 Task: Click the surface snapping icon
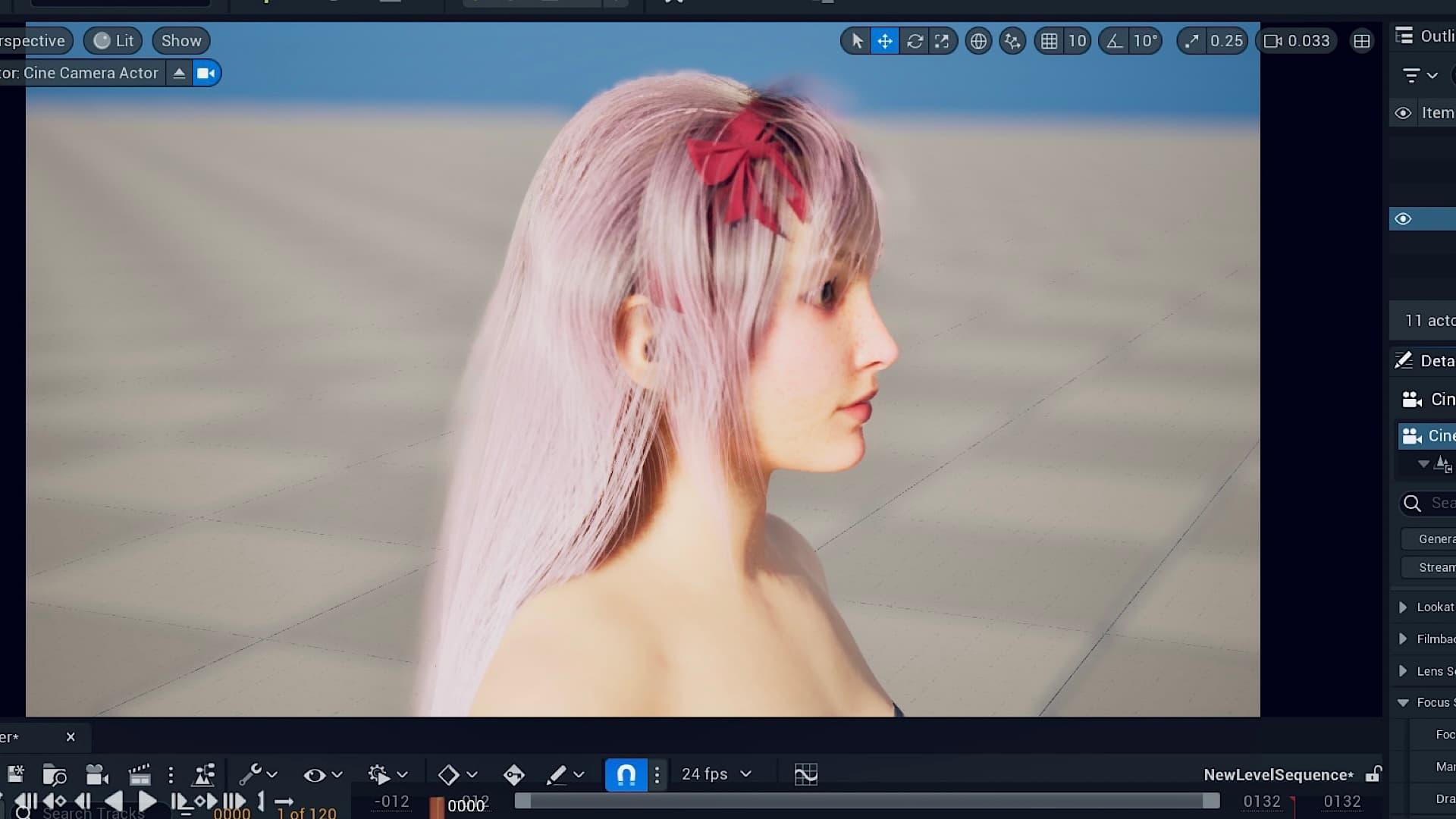click(1012, 41)
